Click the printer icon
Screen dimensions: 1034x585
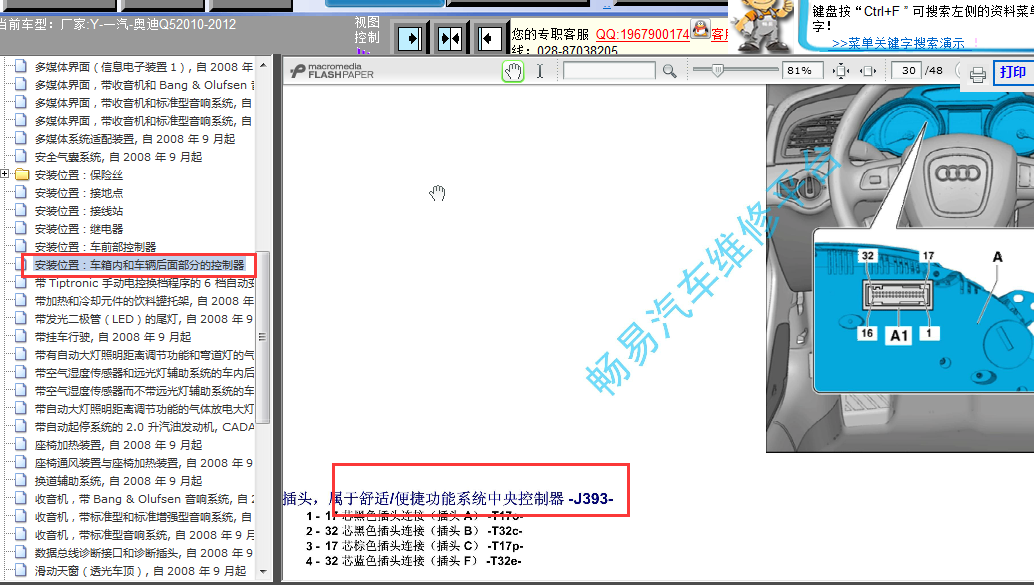[977, 75]
